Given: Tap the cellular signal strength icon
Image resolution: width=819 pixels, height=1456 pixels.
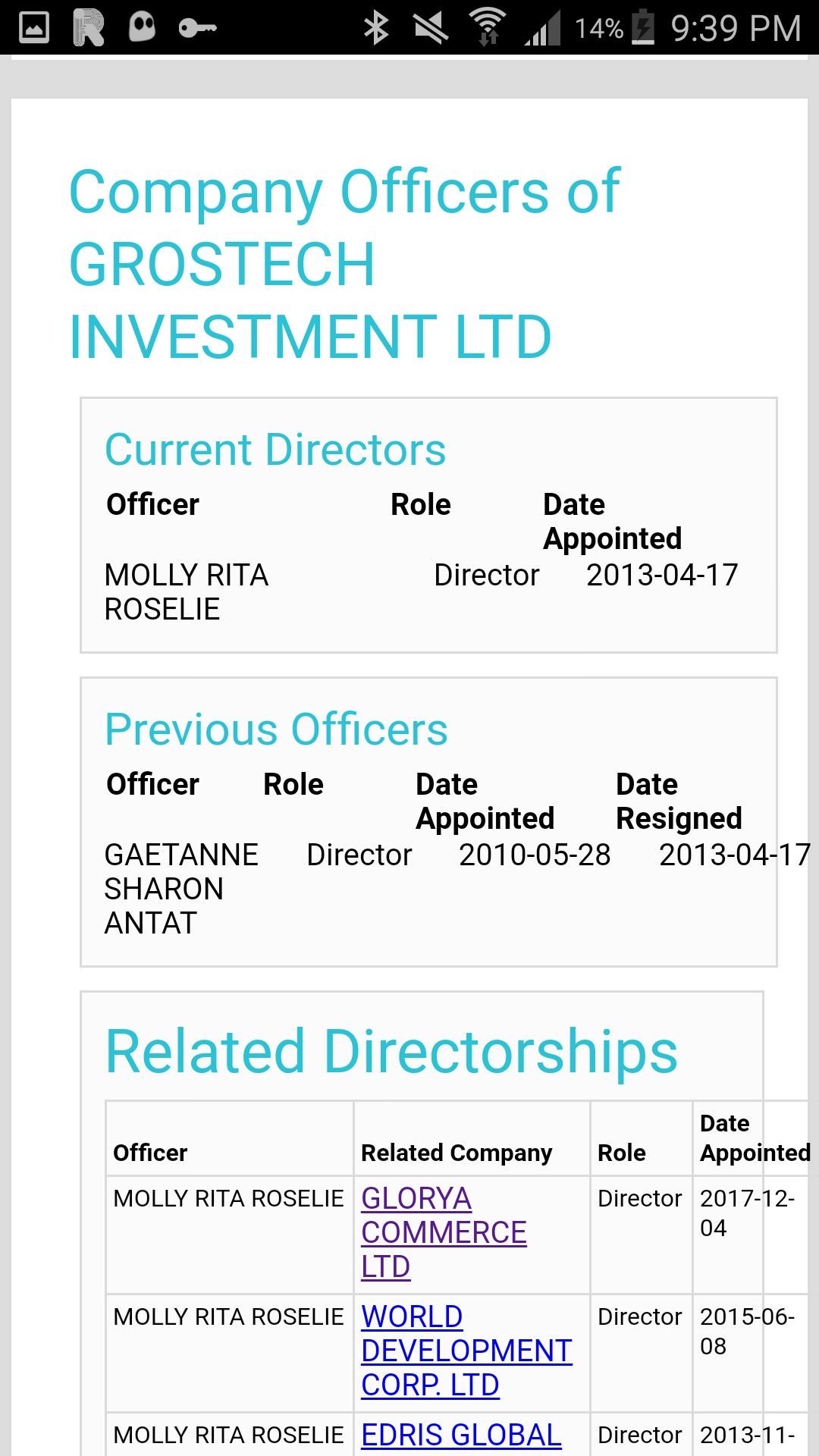Looking at the screenshot, I should [543, 28].
